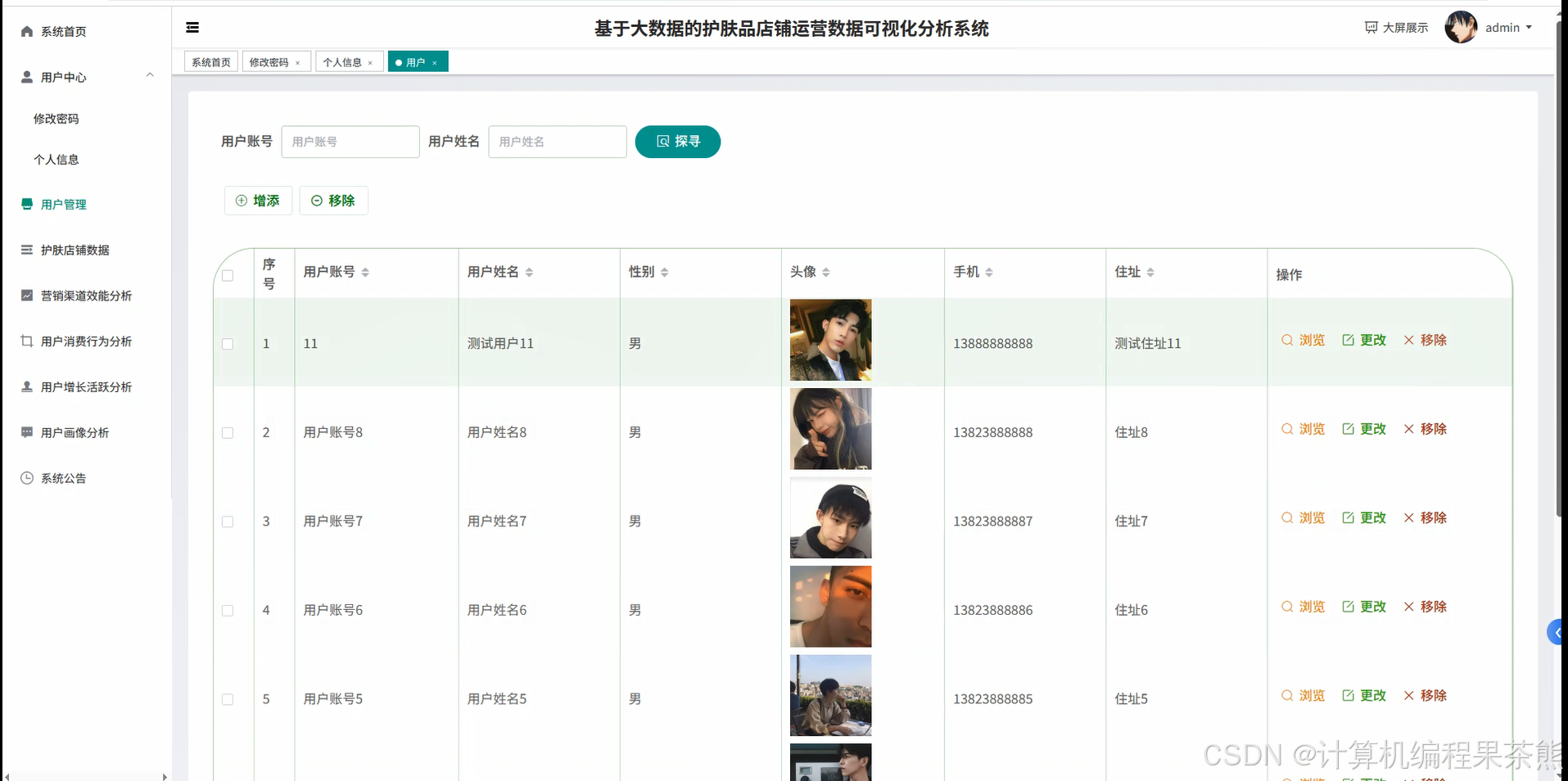Sort by 手机 column arrows

pyautogui.click(x=989, y=272)
